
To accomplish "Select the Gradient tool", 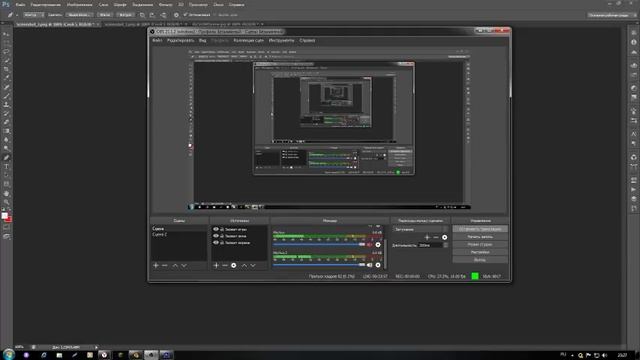I will (x=6, y=131).
